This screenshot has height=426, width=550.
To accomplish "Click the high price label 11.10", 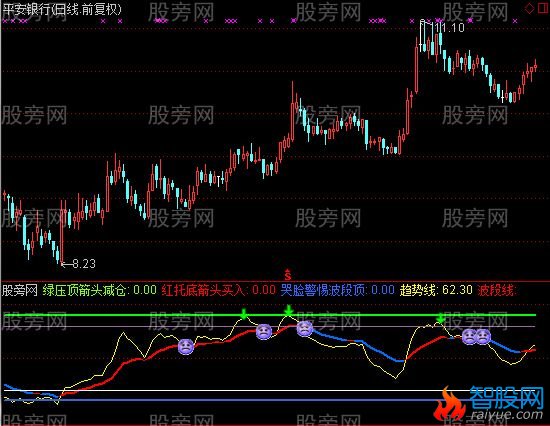I will pos(449,27).
